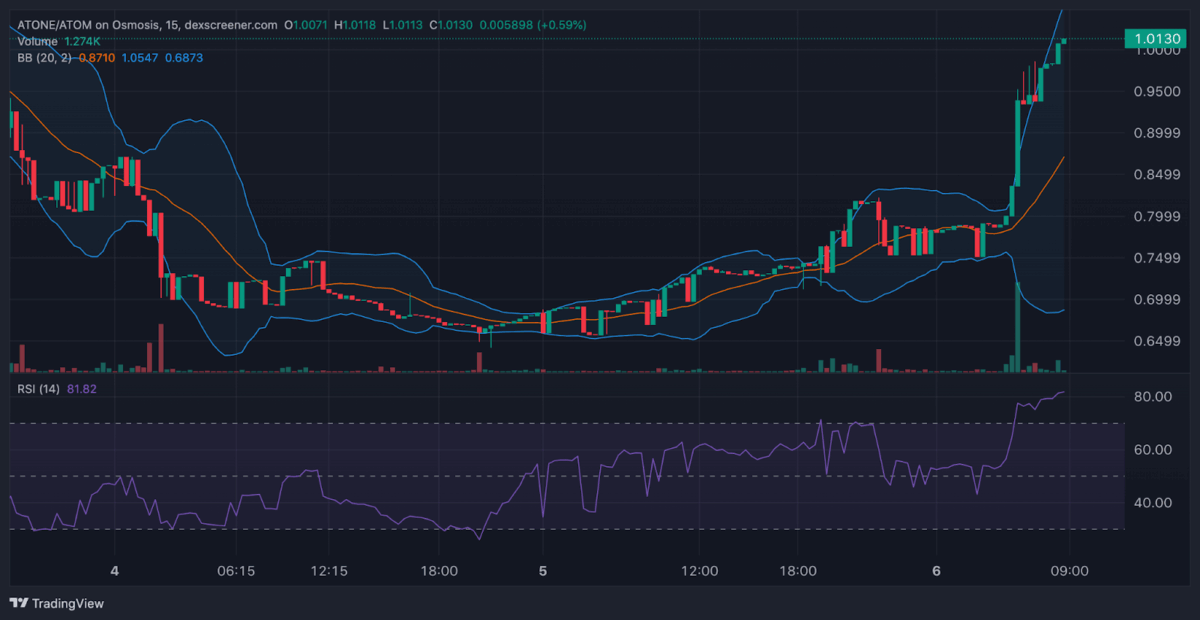
Task: Select the Volume indicator legend label
Action: [x=37, y=41]
